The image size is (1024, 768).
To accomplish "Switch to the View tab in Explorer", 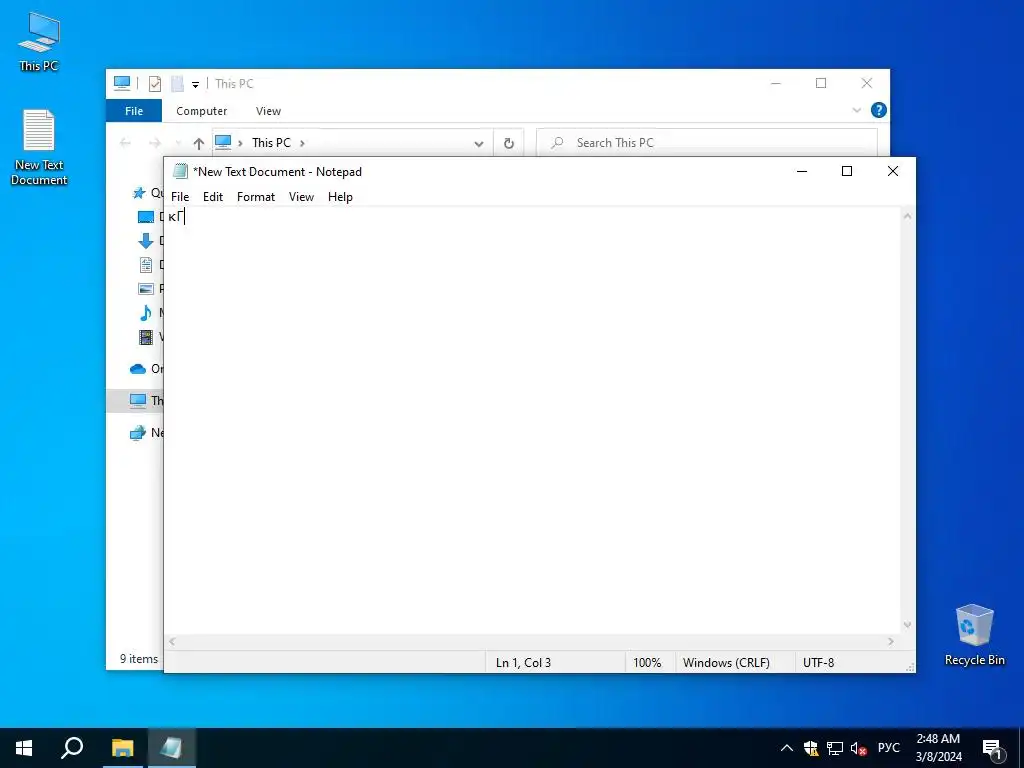I will (268, 111).
